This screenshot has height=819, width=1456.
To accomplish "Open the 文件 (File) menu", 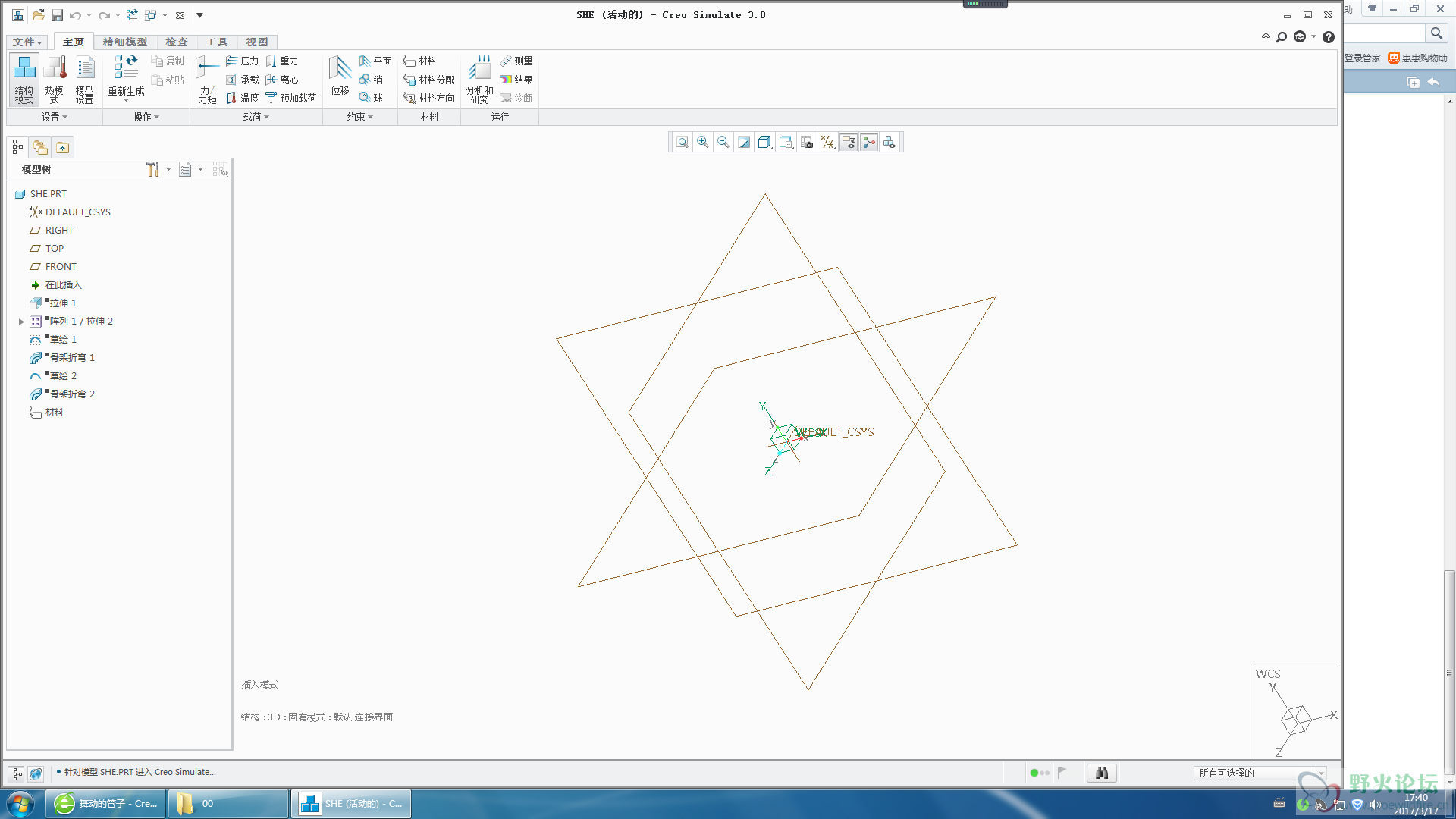I will coord(27,42).
